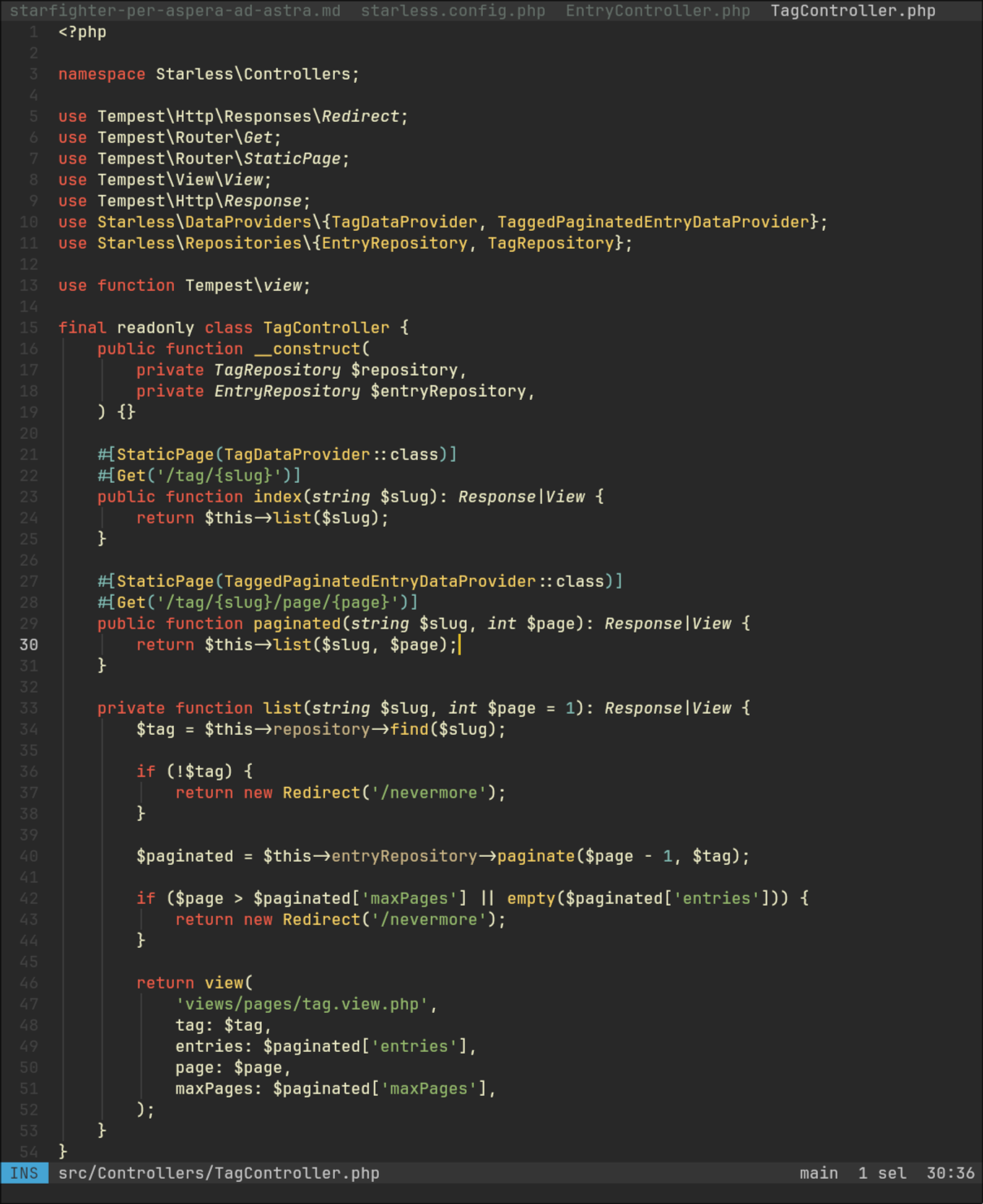983x1204 pixels.
Task: Click the INS mode indicator in status bar
Action: click(24, 1173)
